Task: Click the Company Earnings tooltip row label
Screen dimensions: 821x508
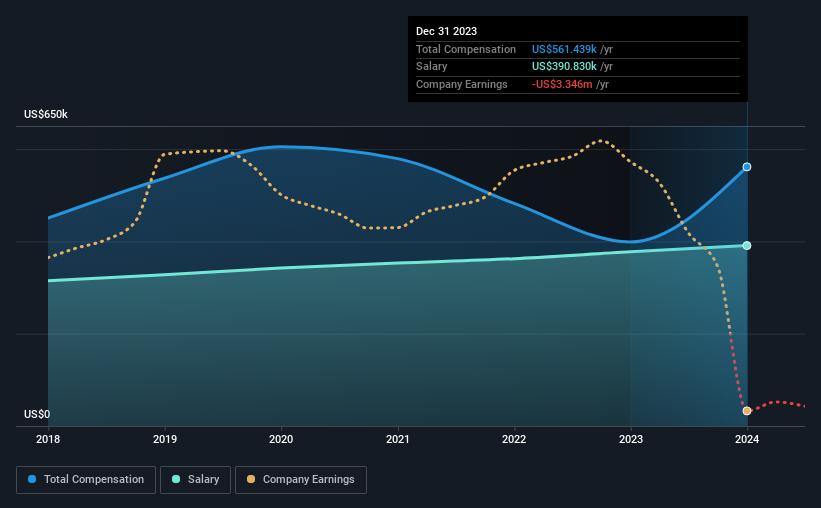Action: (x=462, y=84)
